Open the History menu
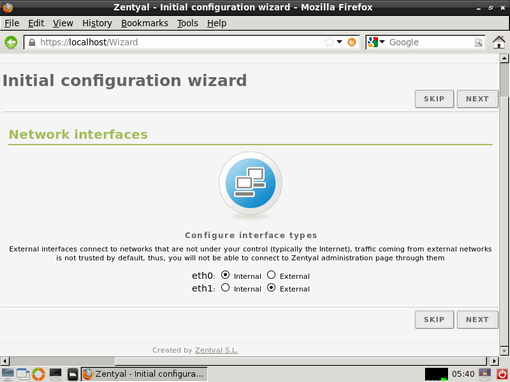This screenshot has height=382, width=510. (97, 23)
